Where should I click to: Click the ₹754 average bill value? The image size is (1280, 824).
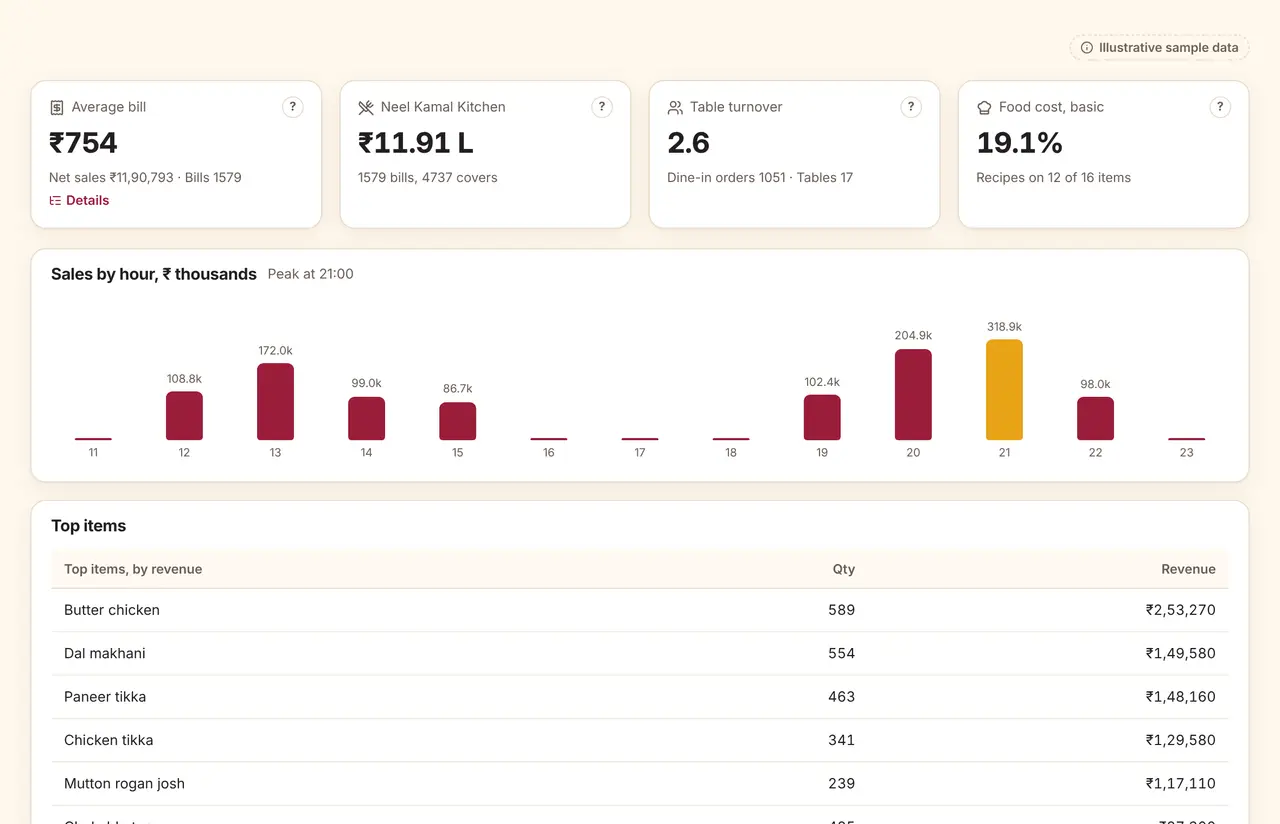(83, 143)
